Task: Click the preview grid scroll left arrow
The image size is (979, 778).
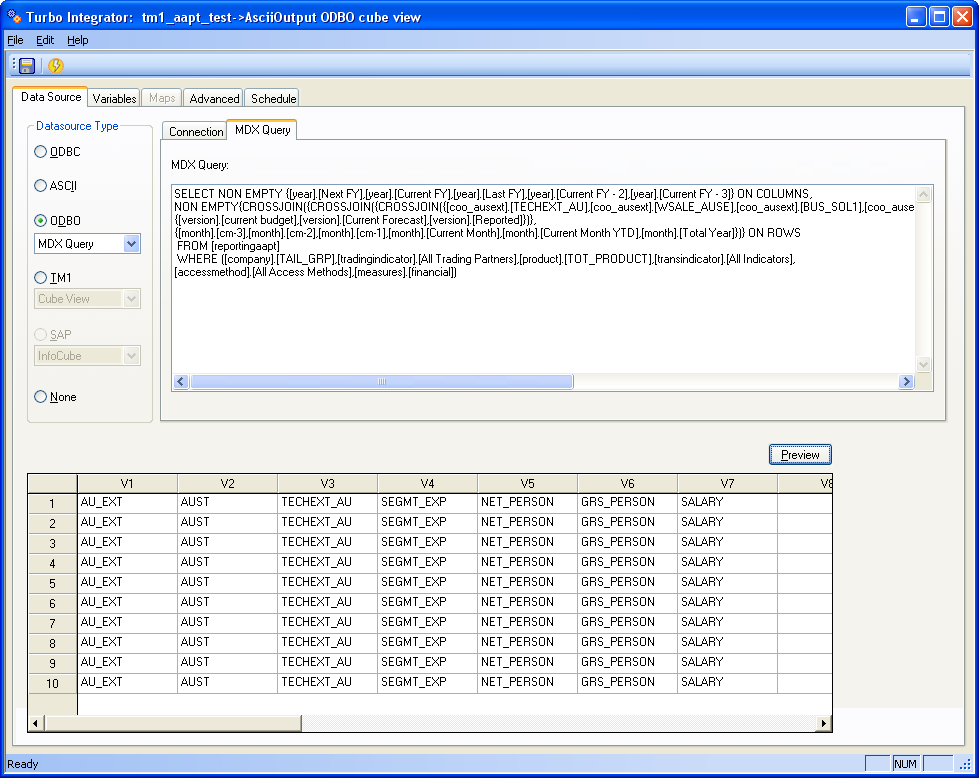Action: pos(36,723)
